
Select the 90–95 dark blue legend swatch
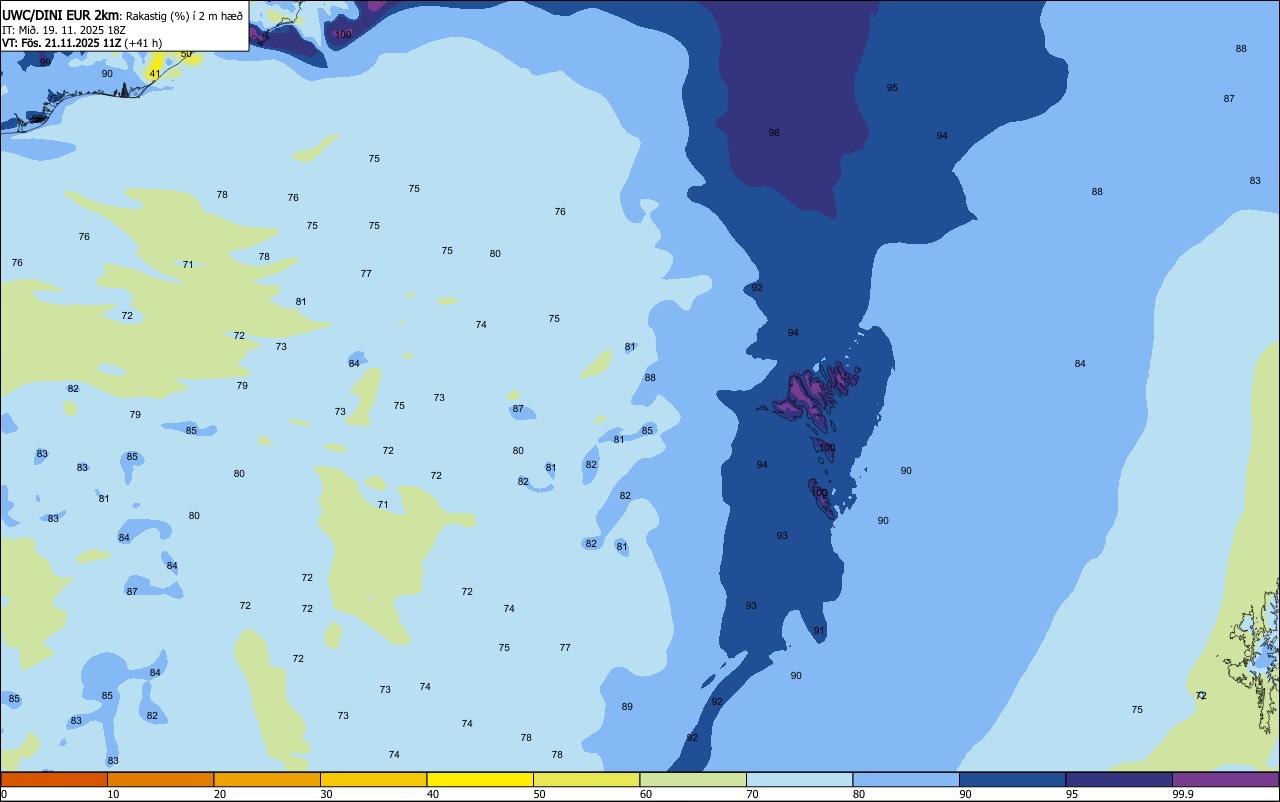pos(1012,779)
